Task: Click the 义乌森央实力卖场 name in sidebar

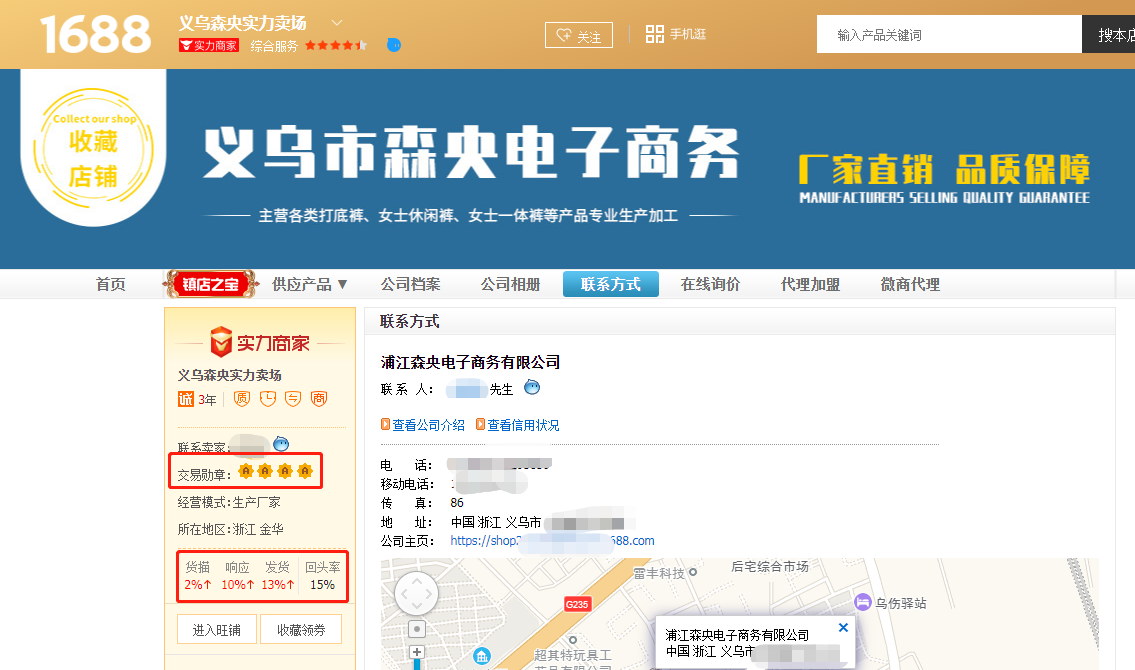Action: click(229, 375)
